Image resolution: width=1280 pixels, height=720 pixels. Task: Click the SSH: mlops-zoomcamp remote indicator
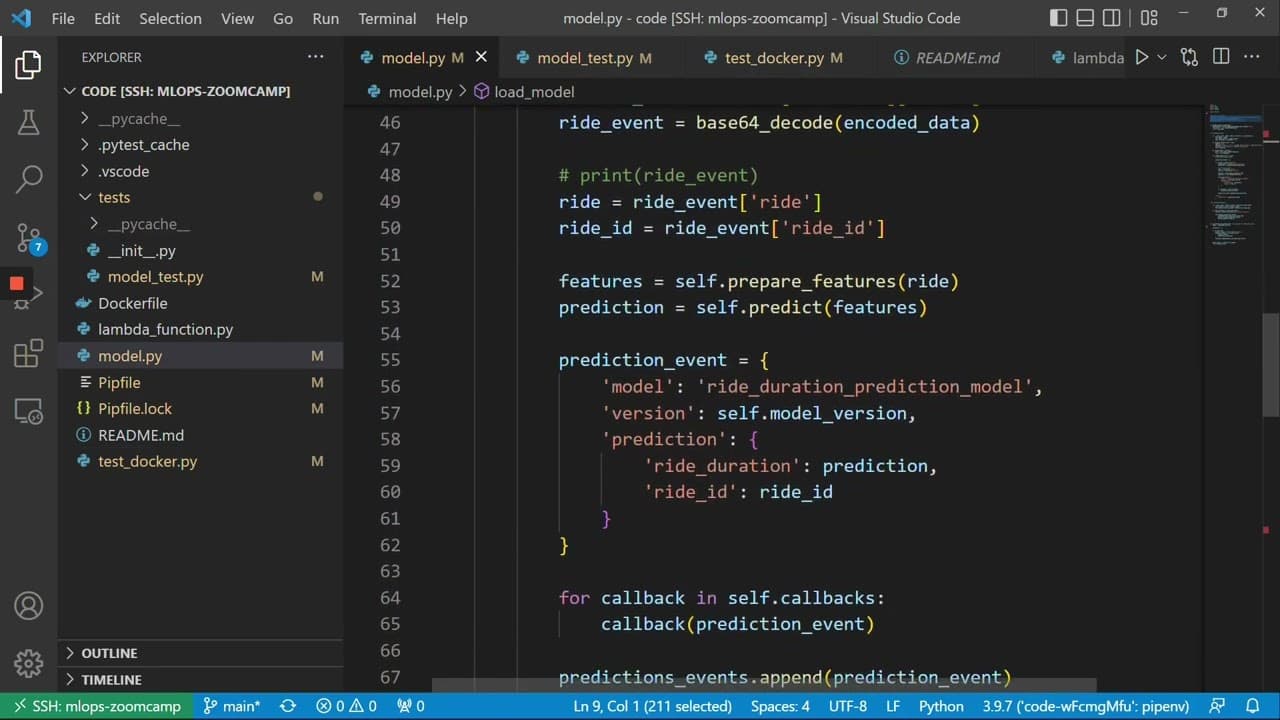pos(97,706)
